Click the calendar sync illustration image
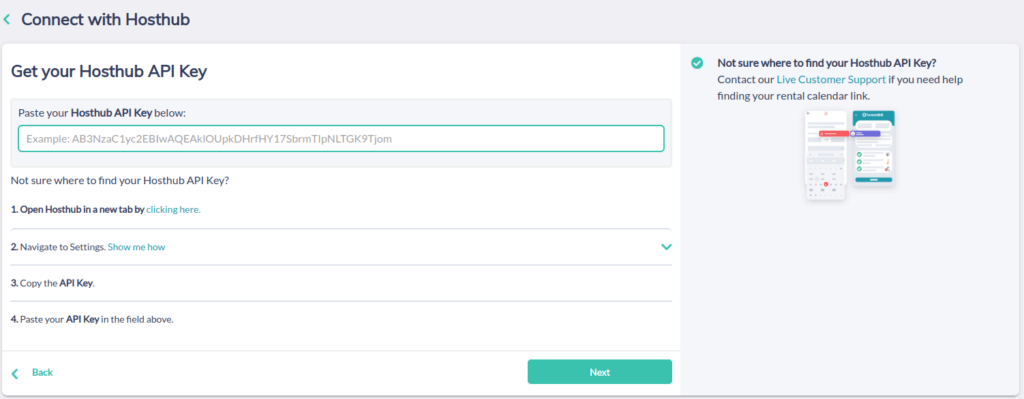Viewport: 1024px width, 399px height. pyautogui.click(x=850, y=155)
